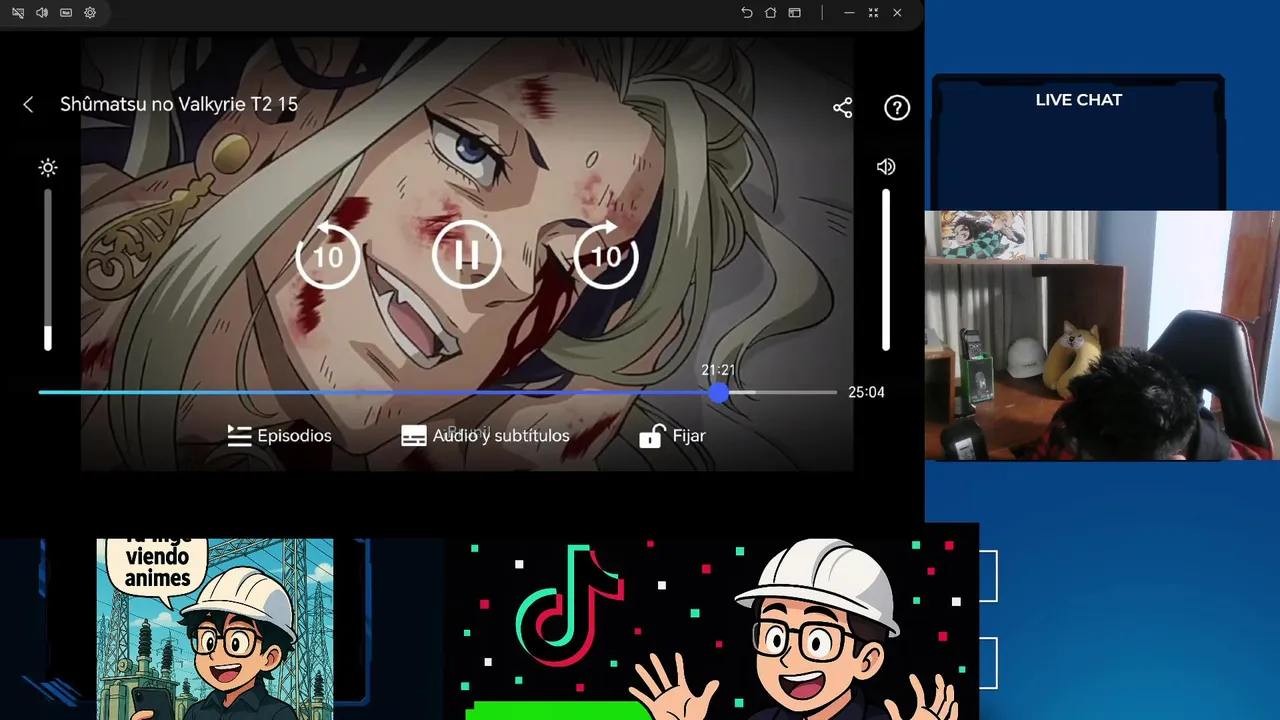The height and width of the screenshot is (720, 1280).
Task: Open settings gear in the top toolbar
Action: point(90,13)
